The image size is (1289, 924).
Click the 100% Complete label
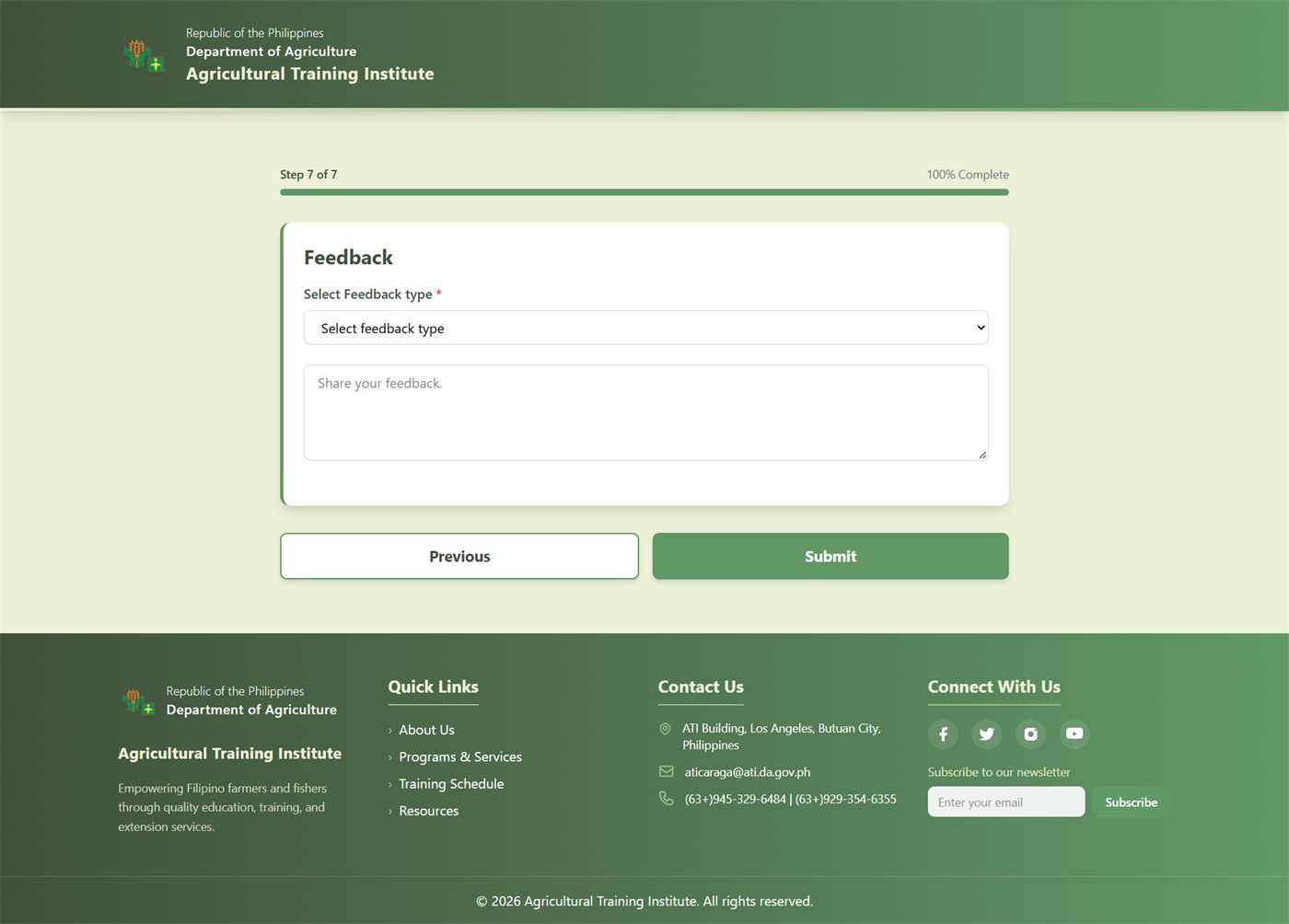[968, 174]
